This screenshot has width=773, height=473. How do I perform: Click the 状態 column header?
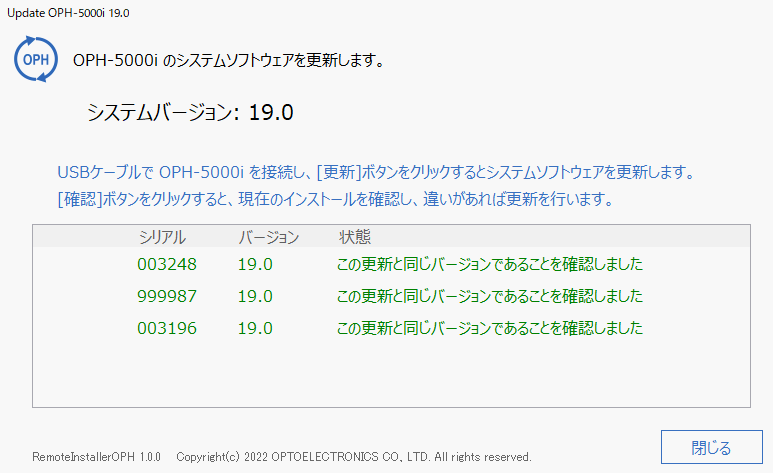(x=354, y=237)
